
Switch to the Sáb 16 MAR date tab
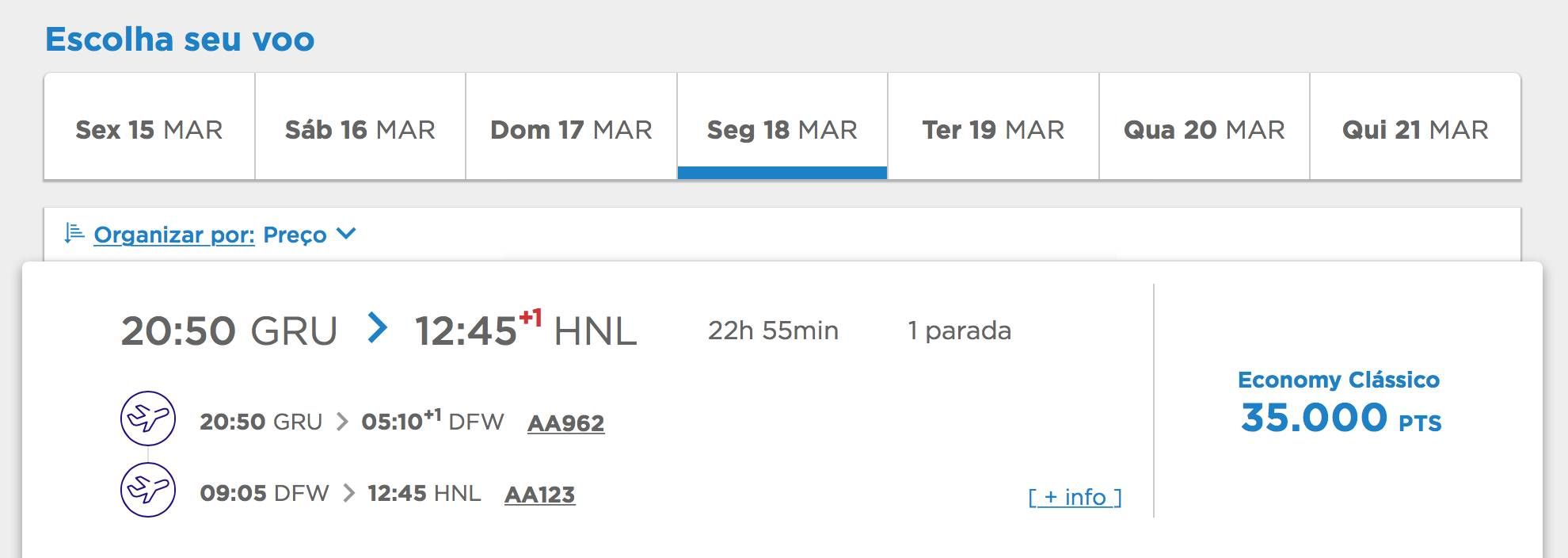pyautogui.click(x=360, y=127)
